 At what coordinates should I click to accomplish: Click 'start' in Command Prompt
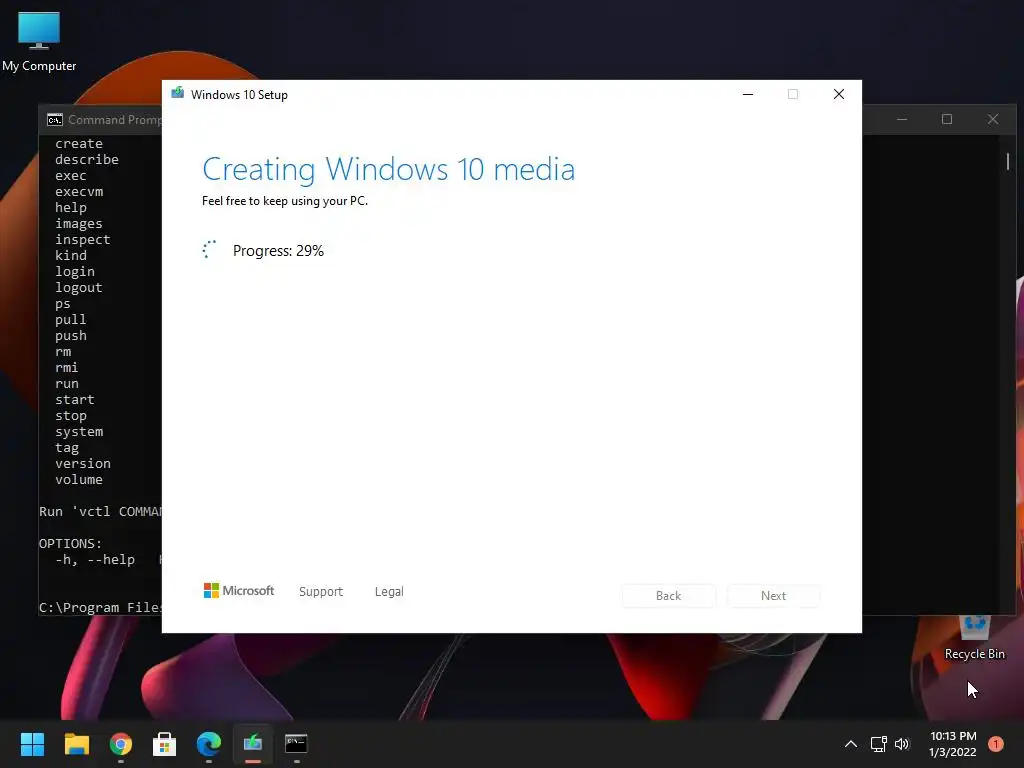(x=74, y=400)
